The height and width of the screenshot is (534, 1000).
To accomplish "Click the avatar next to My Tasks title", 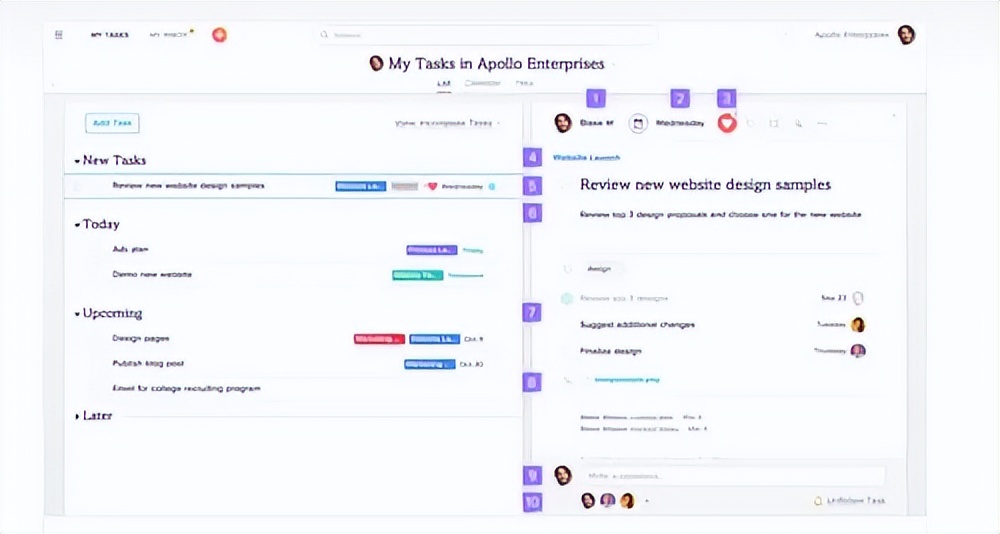I will 376,63.
